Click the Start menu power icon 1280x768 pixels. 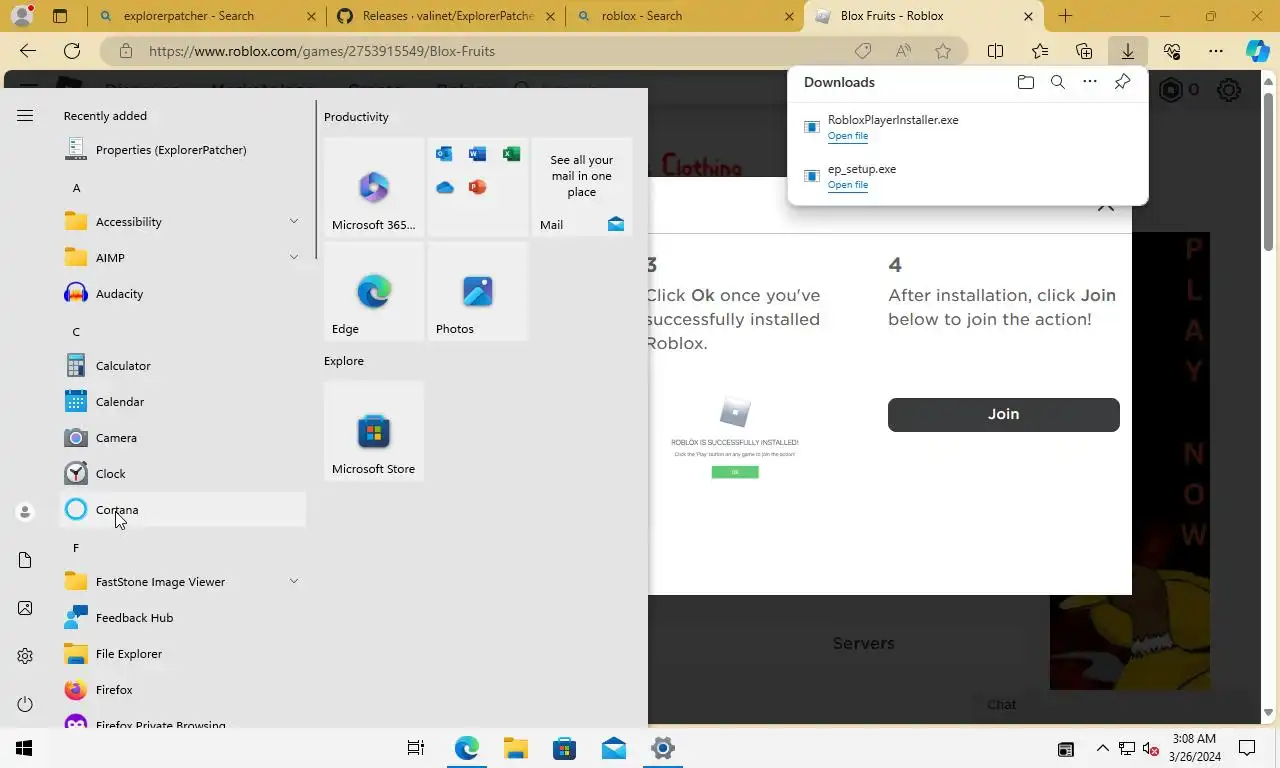coord(25,704)
